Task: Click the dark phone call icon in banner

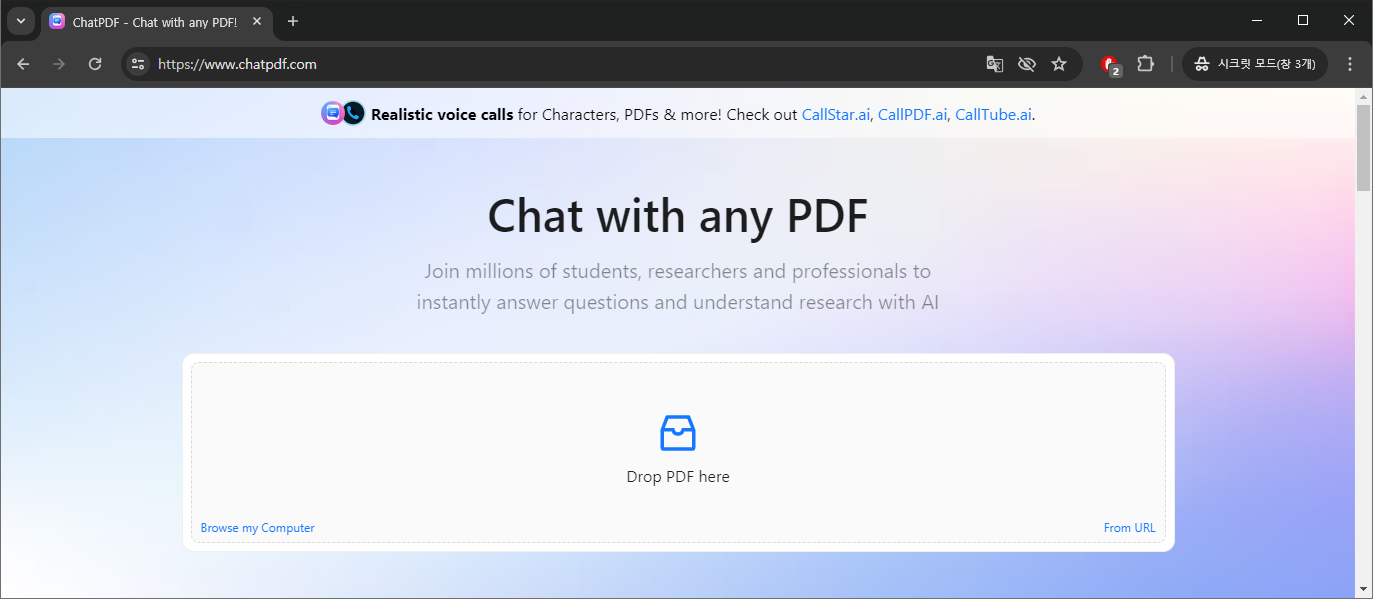Action: (x=353, y=113)
